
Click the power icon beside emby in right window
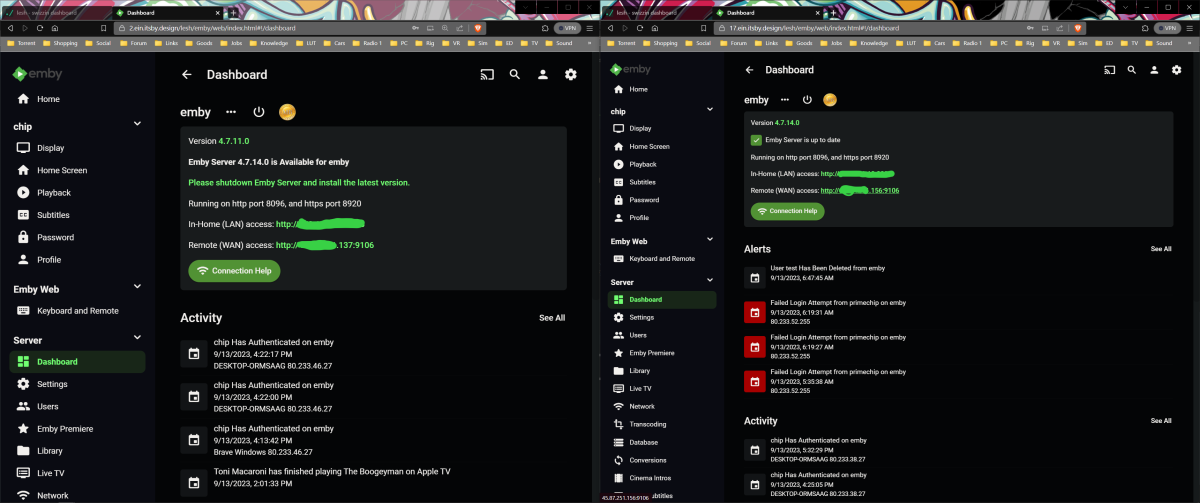point(807,100)
